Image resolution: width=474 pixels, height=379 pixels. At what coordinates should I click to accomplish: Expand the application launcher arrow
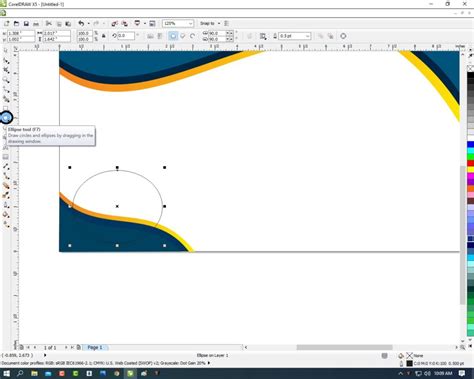145,23
